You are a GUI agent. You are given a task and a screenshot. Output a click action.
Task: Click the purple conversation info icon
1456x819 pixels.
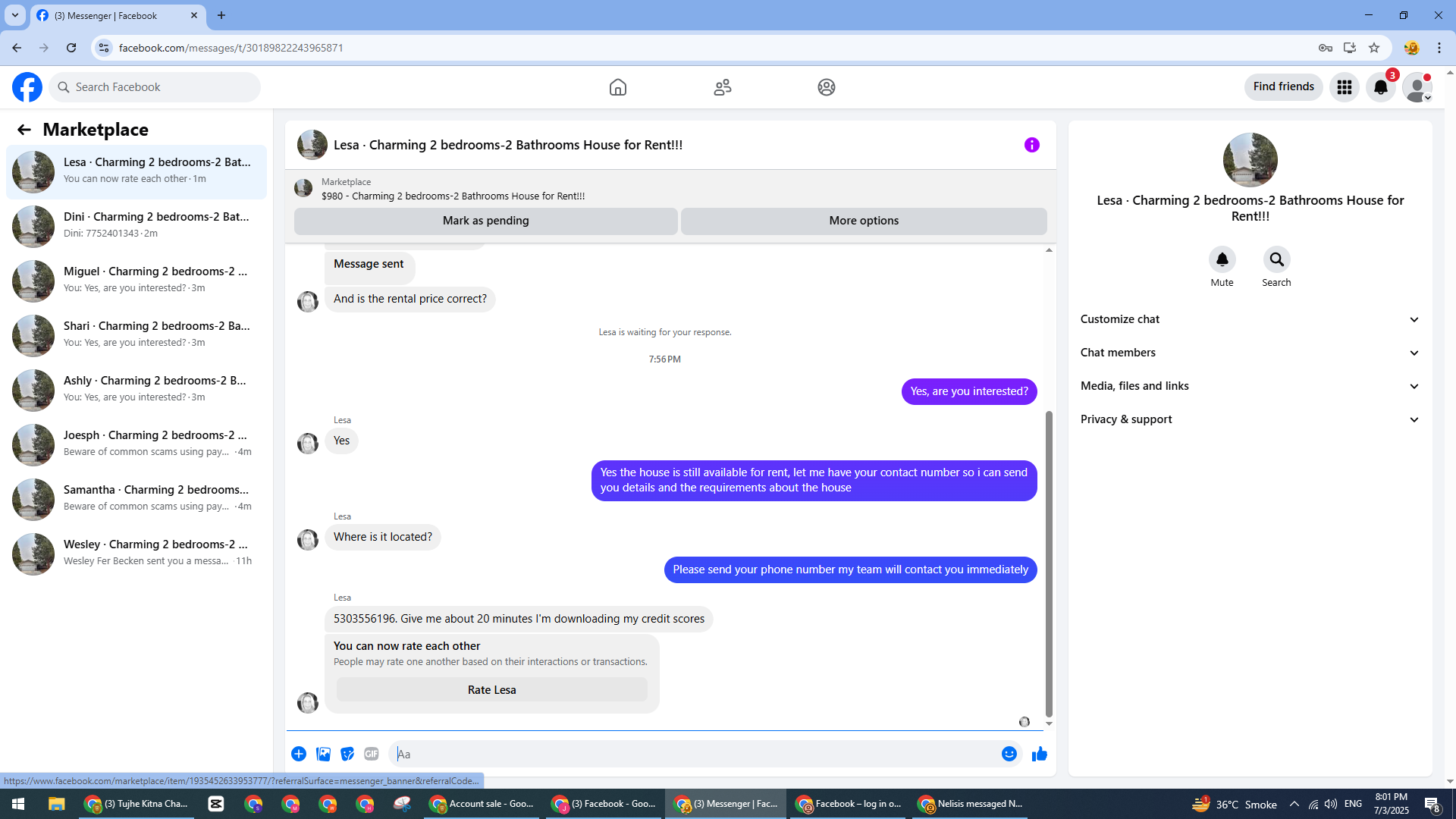pos(1031,145)
